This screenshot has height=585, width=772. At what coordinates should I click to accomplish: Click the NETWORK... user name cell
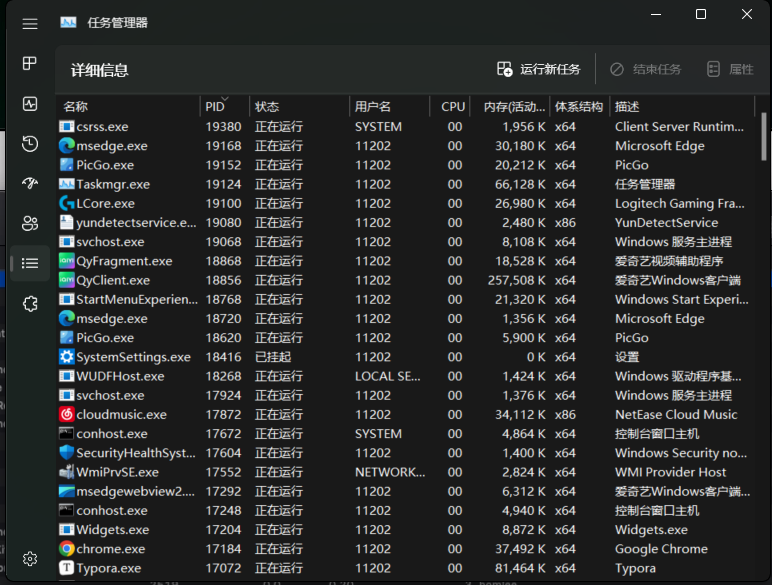[390, 472]
